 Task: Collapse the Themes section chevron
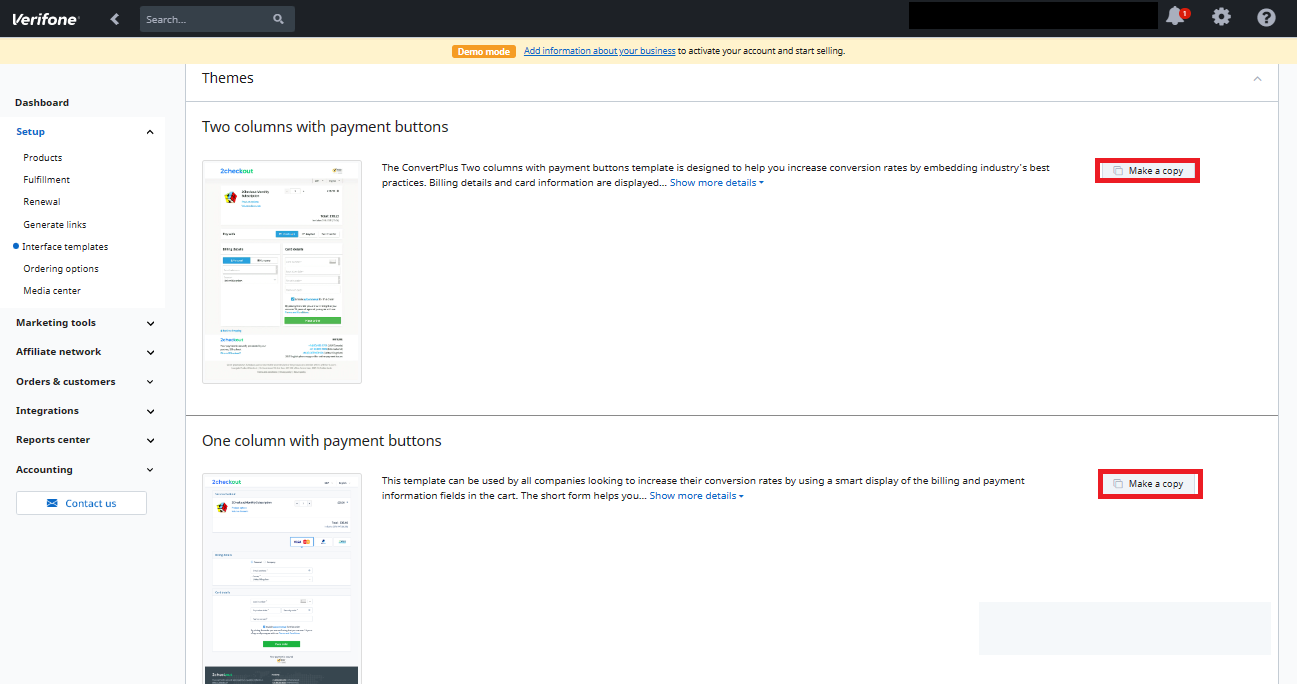tap(1257, 79)
